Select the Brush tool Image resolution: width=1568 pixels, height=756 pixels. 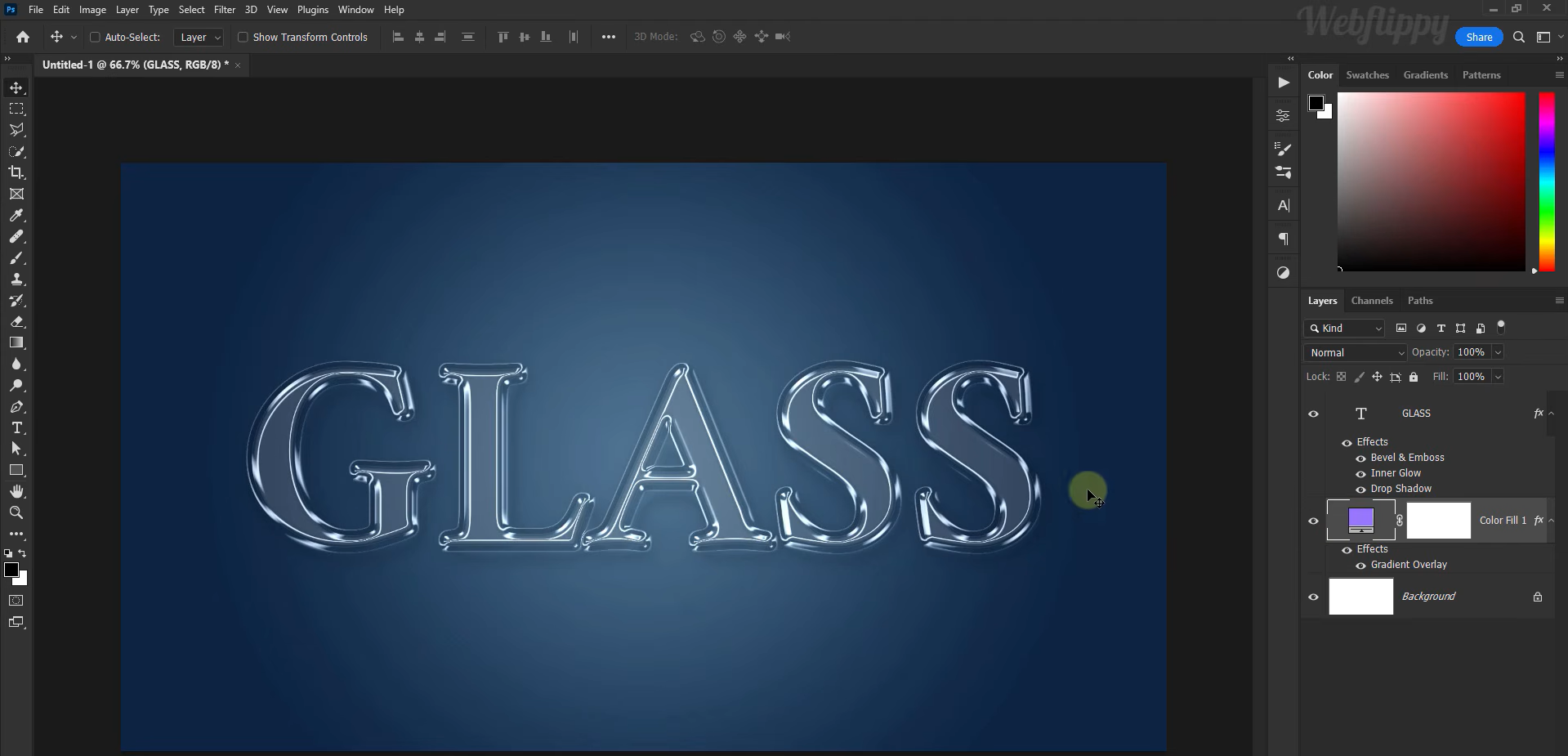[16, 258]
